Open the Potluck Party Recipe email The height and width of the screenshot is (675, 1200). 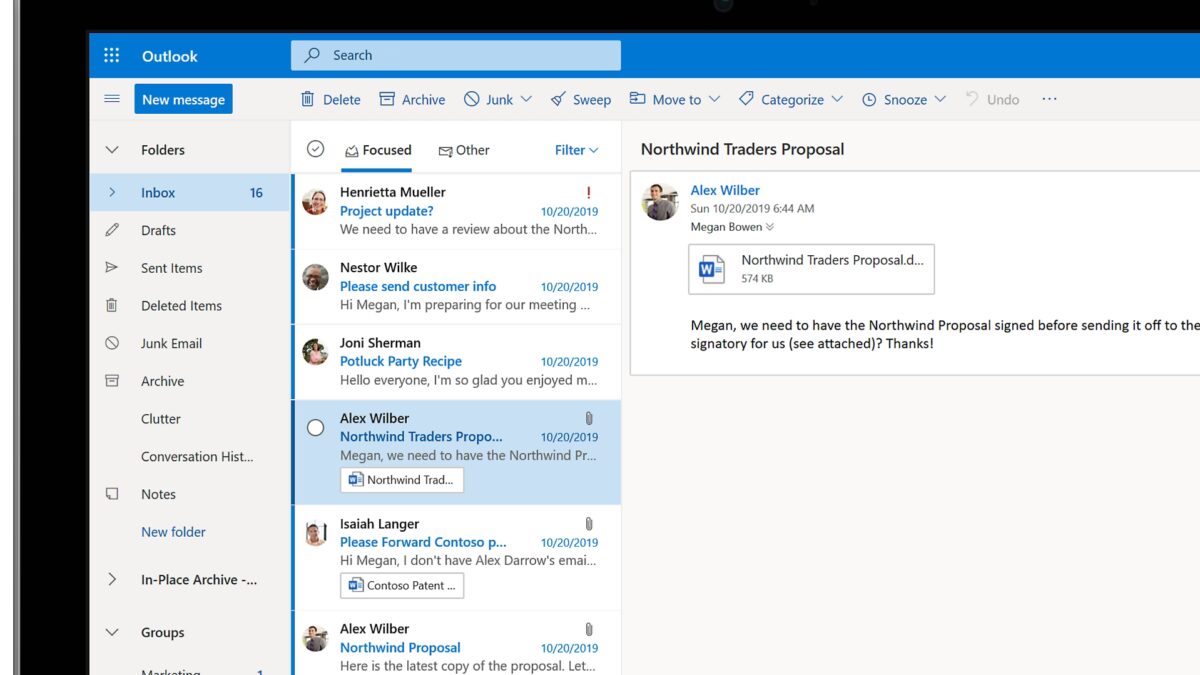tap(457, 362)
